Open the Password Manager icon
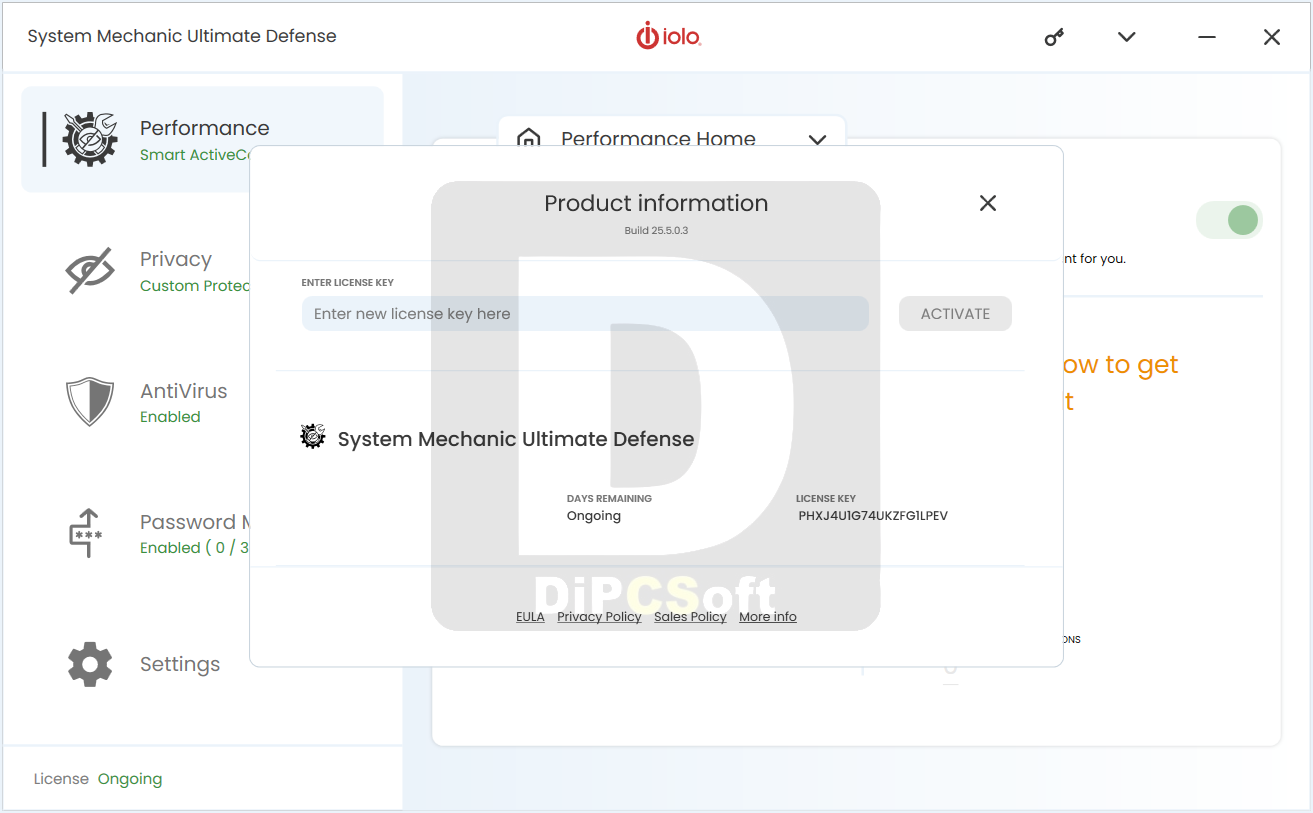This screenshot has height=813, width=1313. [86, 533]
